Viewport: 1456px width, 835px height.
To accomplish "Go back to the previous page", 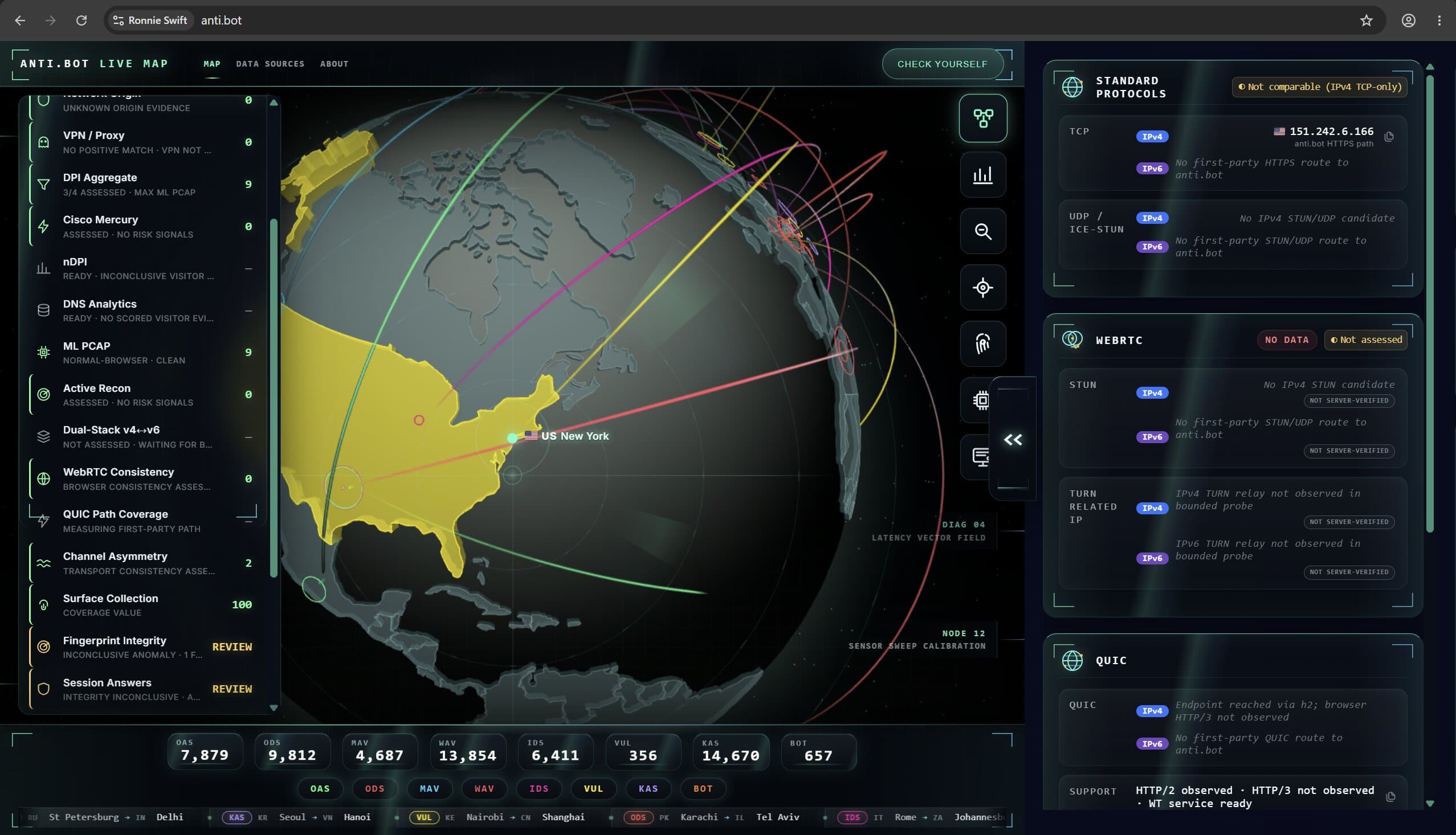I will [20, 21].
